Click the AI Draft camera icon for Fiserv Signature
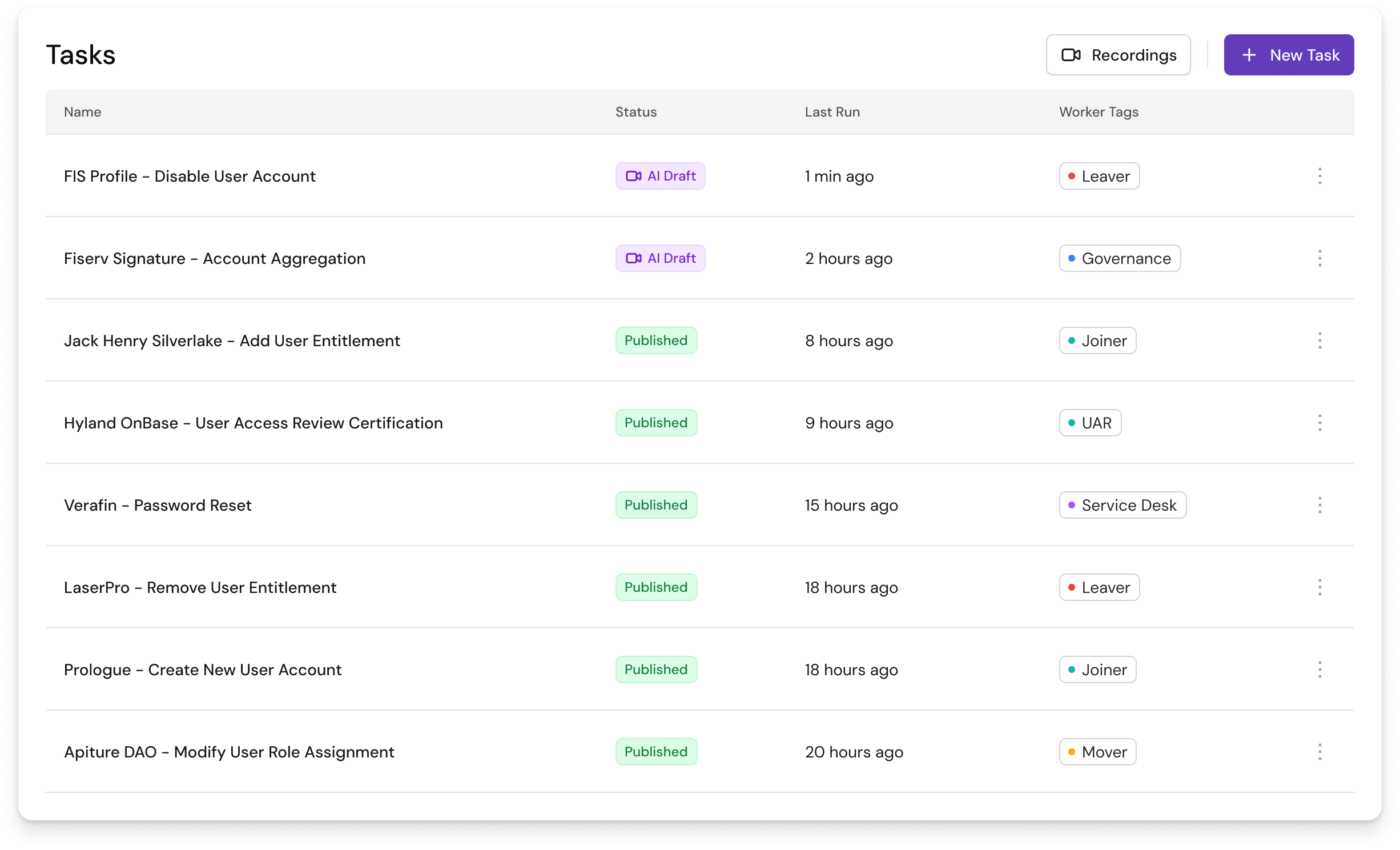Viewport: 1400px width, 850px height. click(634, 258)
